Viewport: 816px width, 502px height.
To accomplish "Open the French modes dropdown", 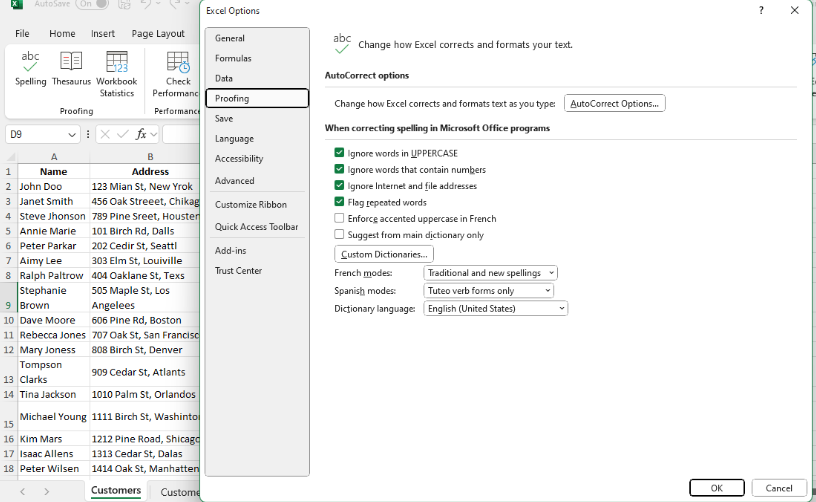I will [490, 273].
